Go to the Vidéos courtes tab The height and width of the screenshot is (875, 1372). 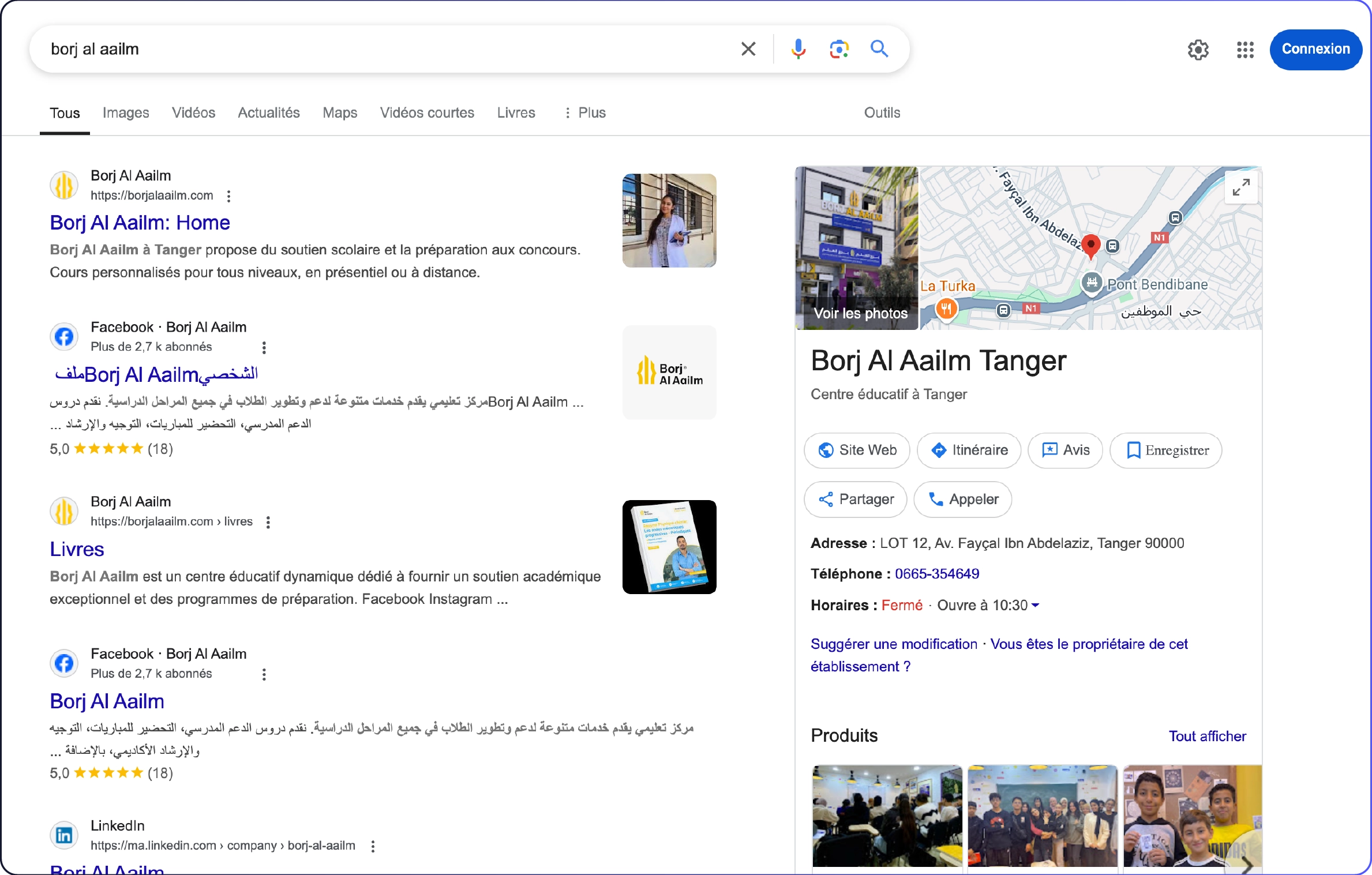(x=427, y=112)
